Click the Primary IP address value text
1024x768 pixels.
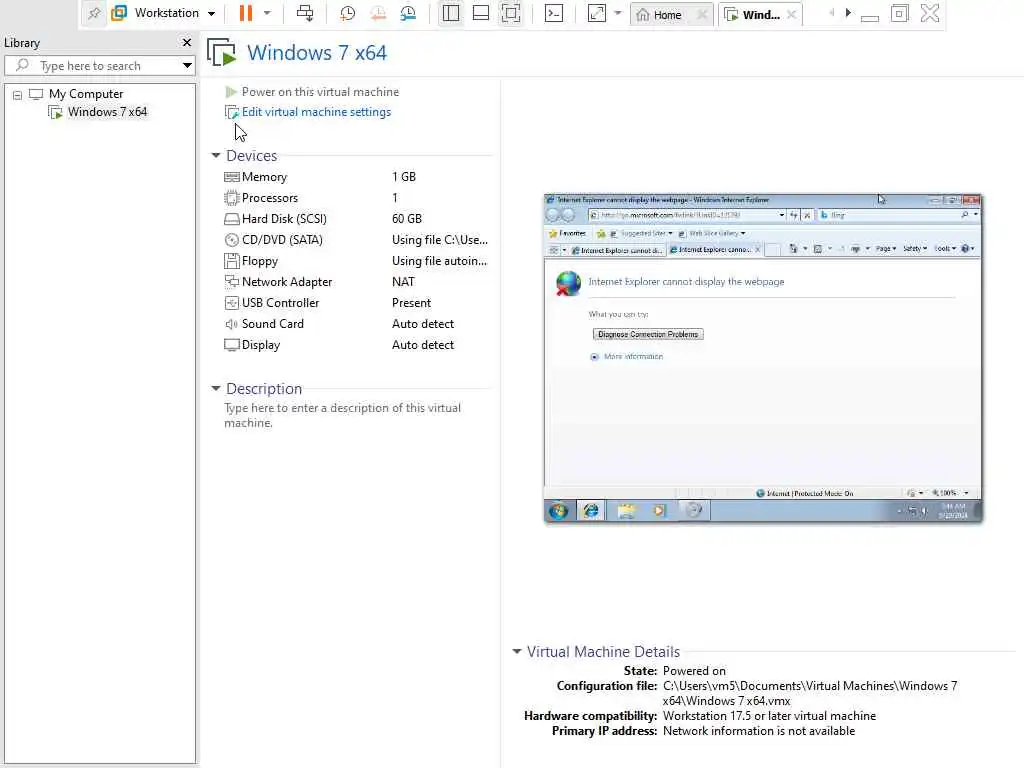click(x=759, y=731)
